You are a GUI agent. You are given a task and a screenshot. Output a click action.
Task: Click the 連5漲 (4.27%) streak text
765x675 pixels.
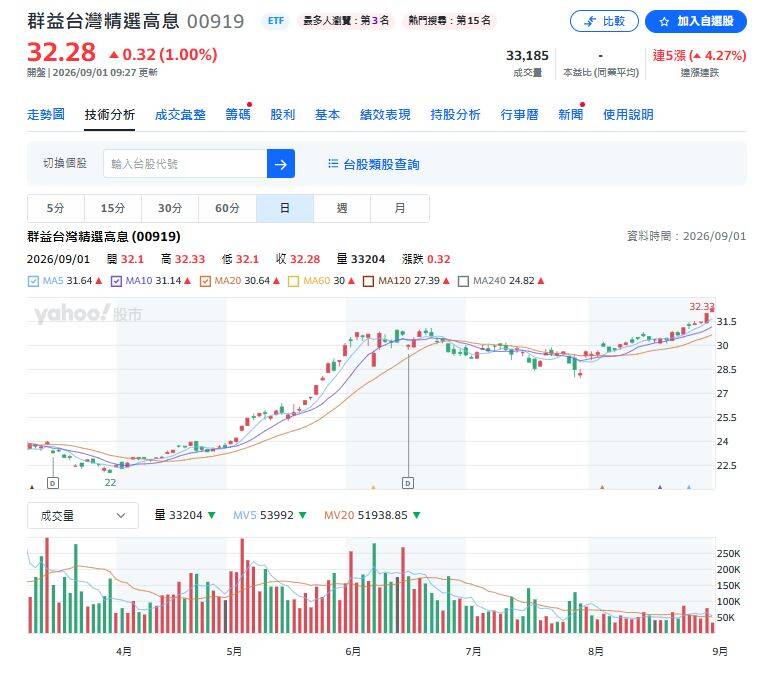(699, 56)
